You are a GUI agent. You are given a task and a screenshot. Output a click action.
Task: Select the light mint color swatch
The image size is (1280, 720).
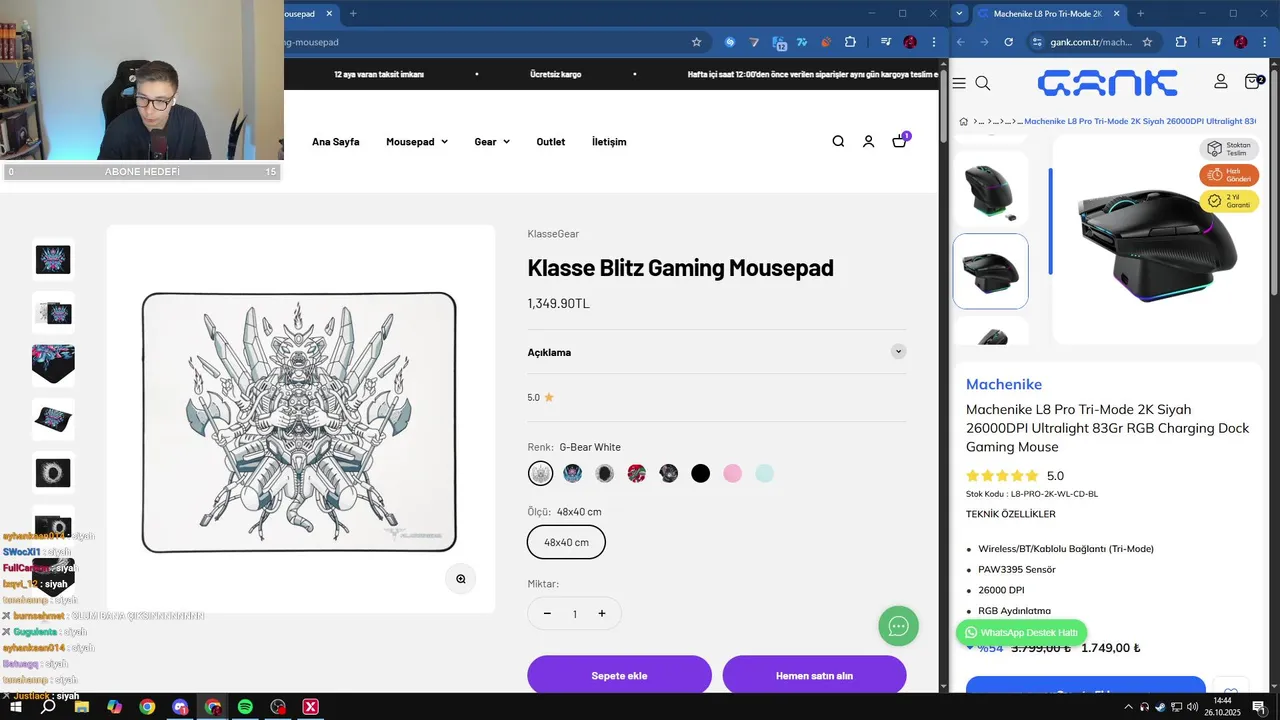(x=765, y=474)
